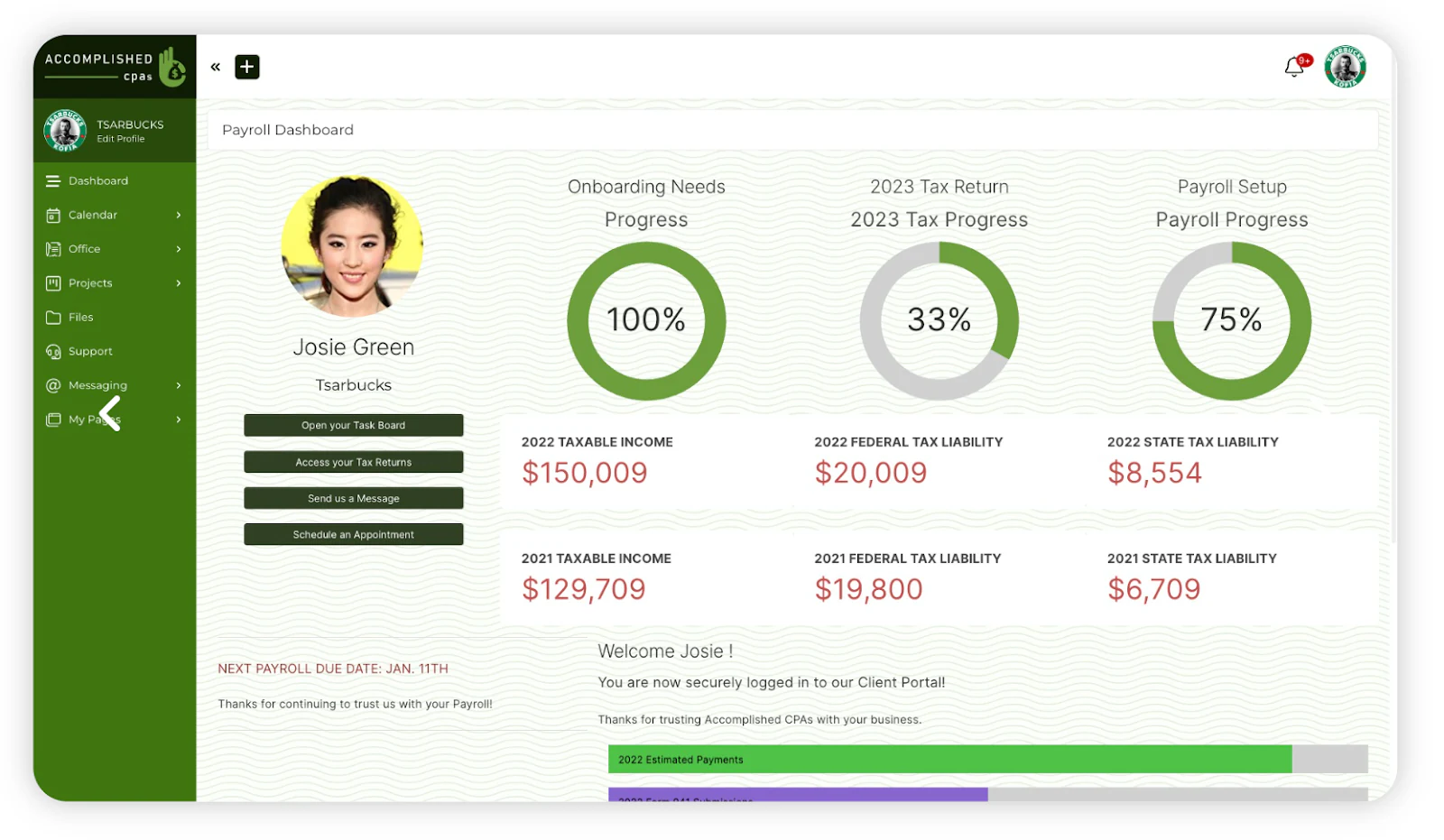Collapse sidebar with double chevron icon
This screenshot has height=840, width=1444.
coord(216,67)
